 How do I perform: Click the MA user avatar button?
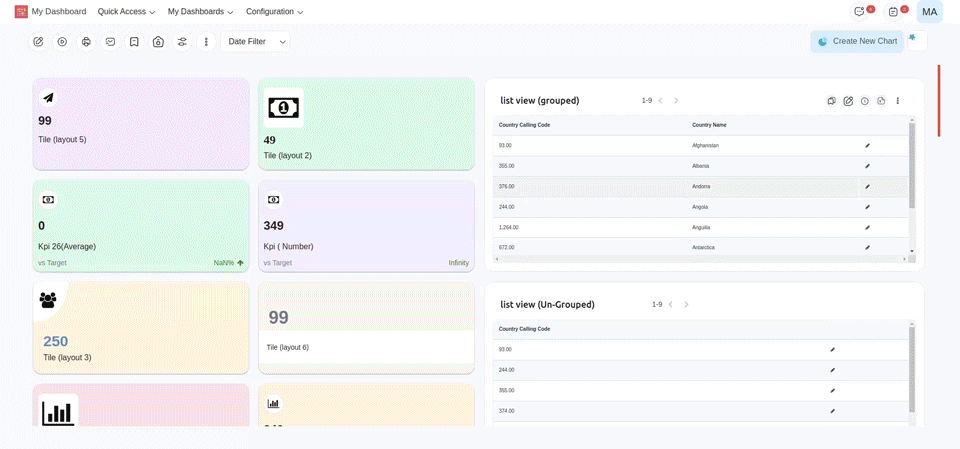click(x=929, y=12)
